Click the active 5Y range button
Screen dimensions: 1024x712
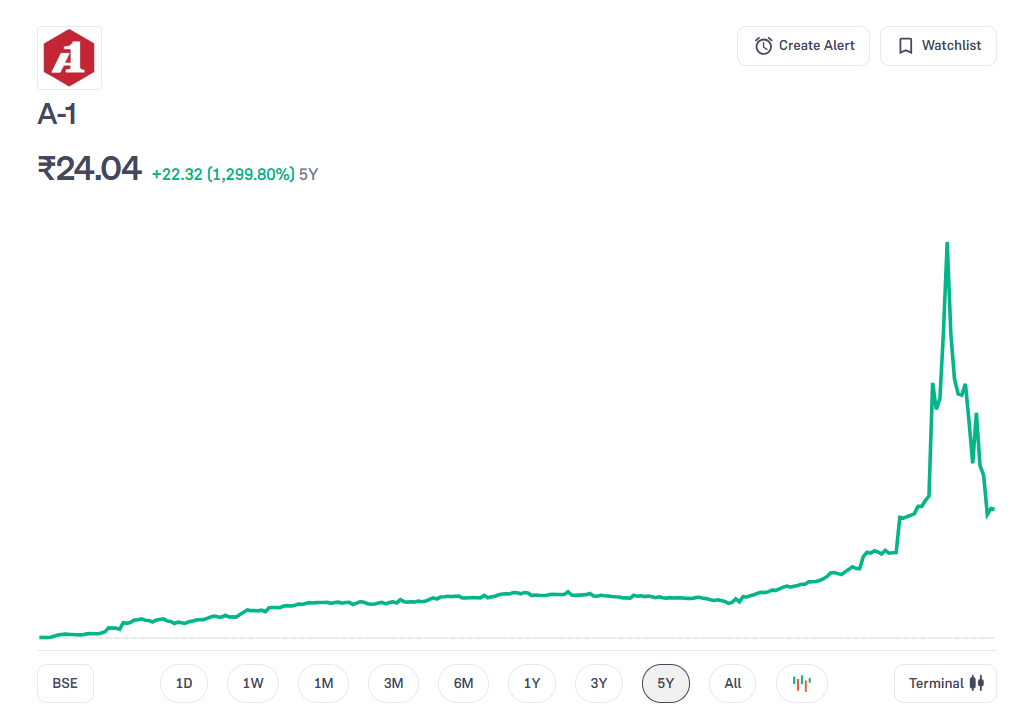pos(666,684)
